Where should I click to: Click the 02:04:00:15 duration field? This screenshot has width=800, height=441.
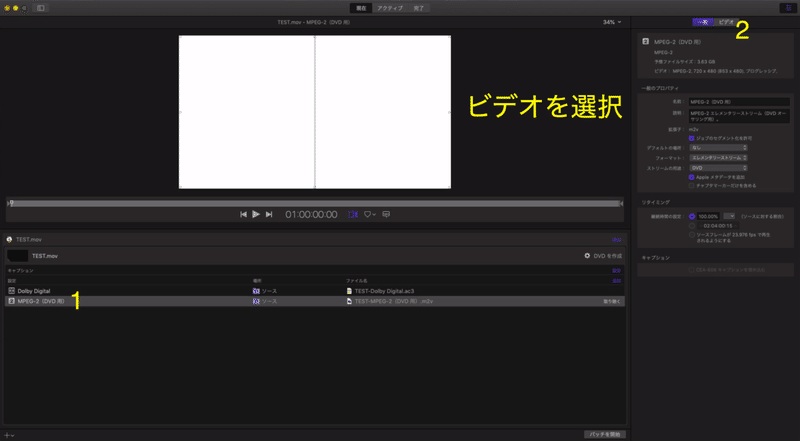[x=718, y=226]
